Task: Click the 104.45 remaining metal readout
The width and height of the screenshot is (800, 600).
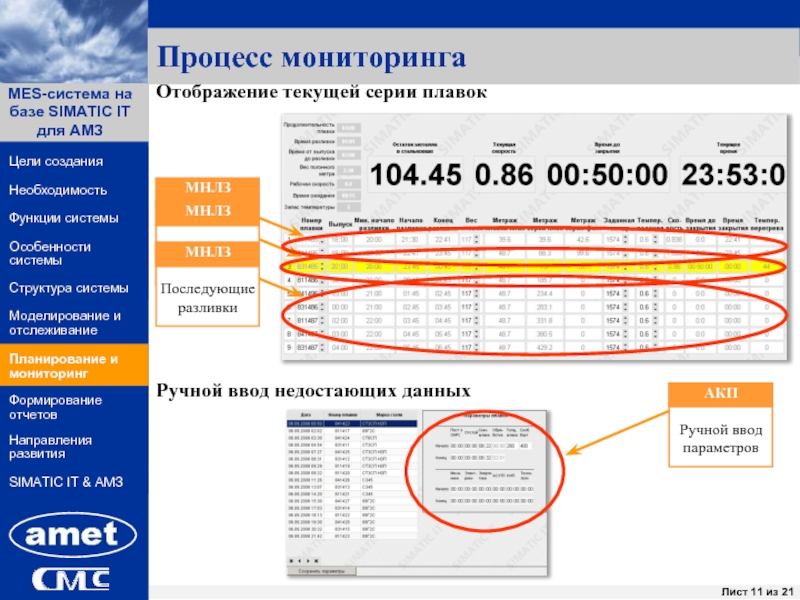Action: click(x=415, y=174)
